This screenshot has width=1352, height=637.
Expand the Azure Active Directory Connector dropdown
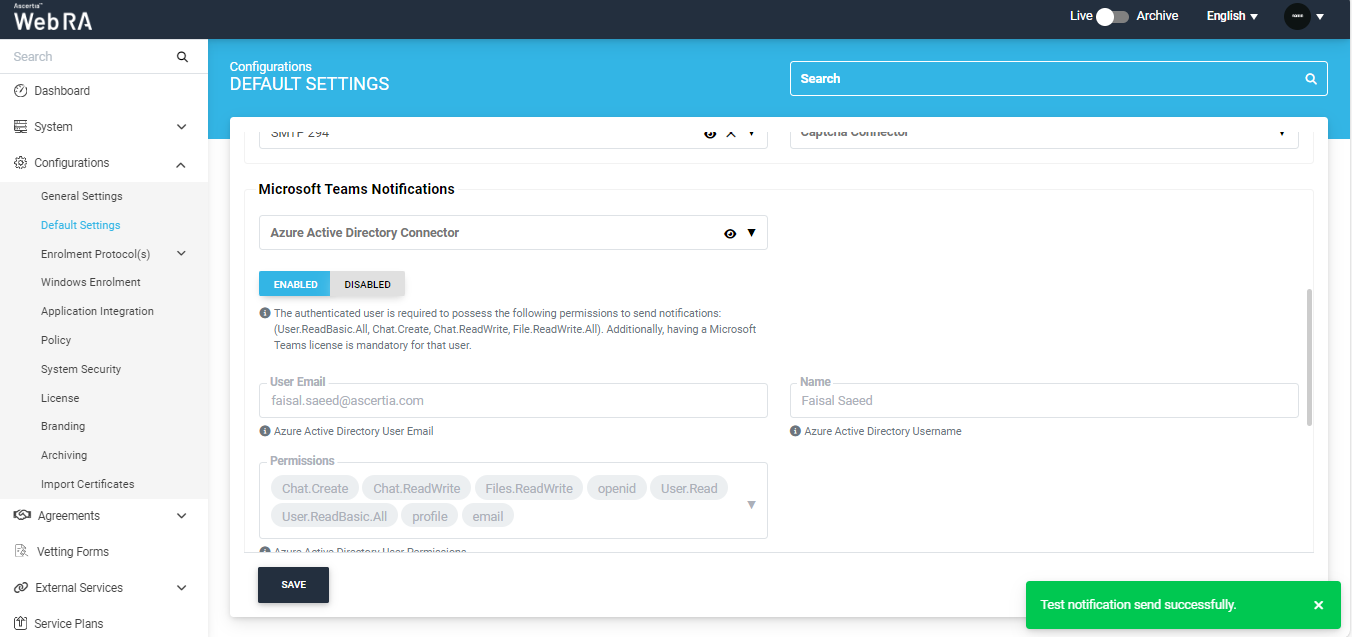tap(751, 233)
